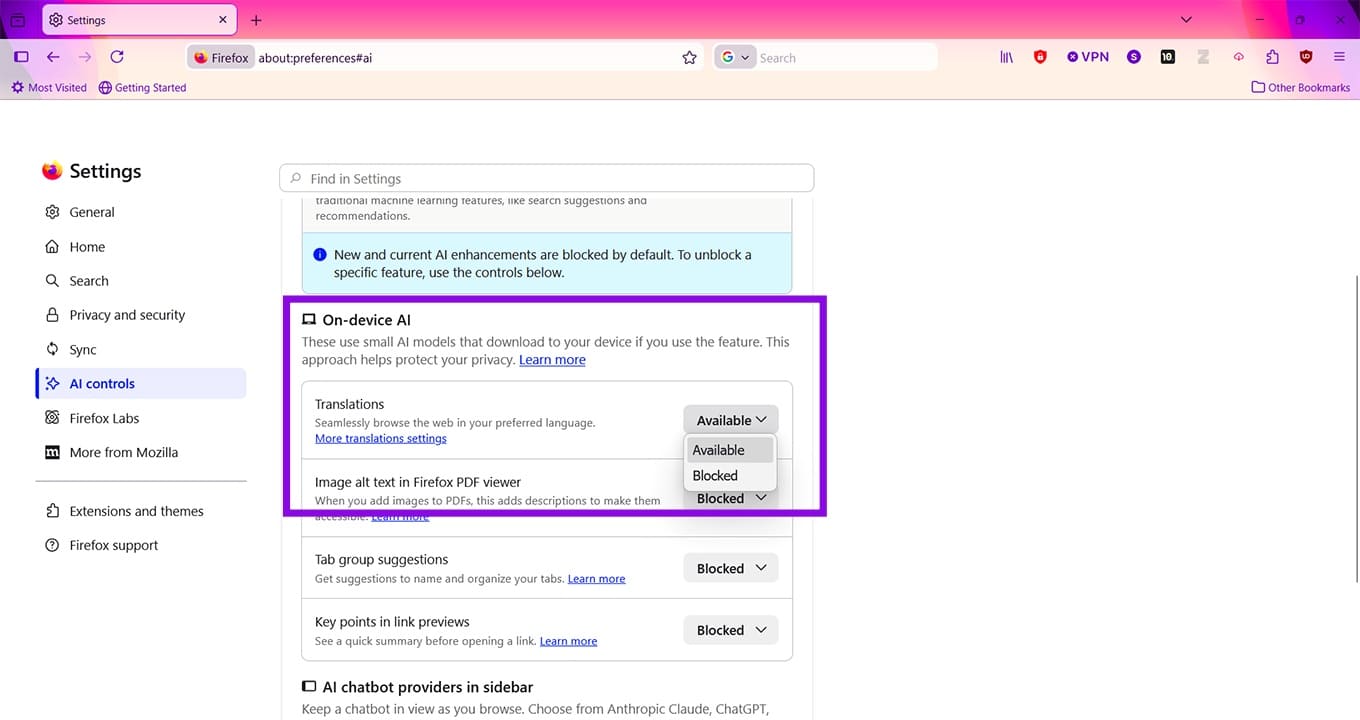Screen dimensions: 1360x720
Task: Click the forward arrow button
Action: point(85,57)
